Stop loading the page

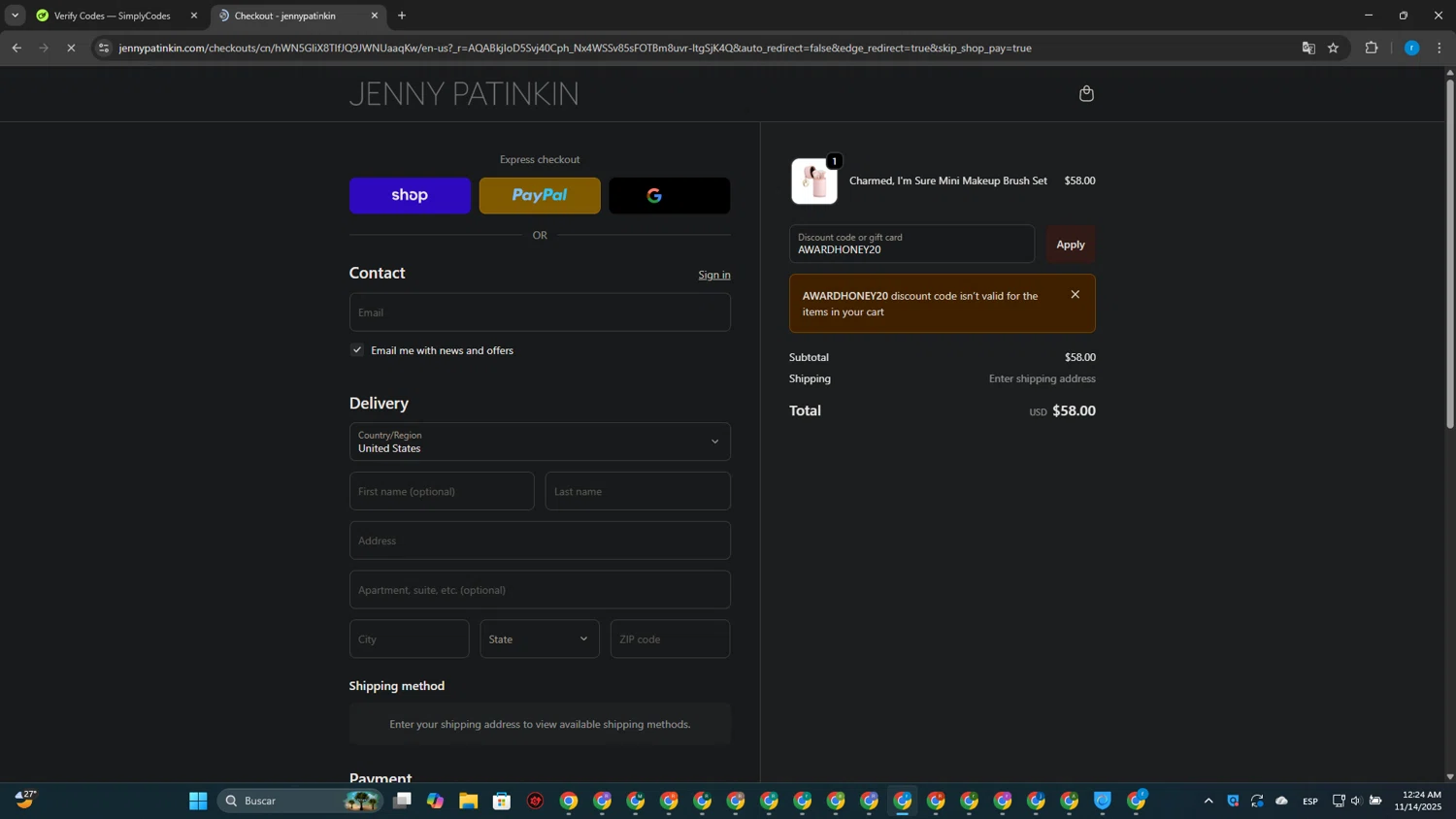(x=71, y=48)
